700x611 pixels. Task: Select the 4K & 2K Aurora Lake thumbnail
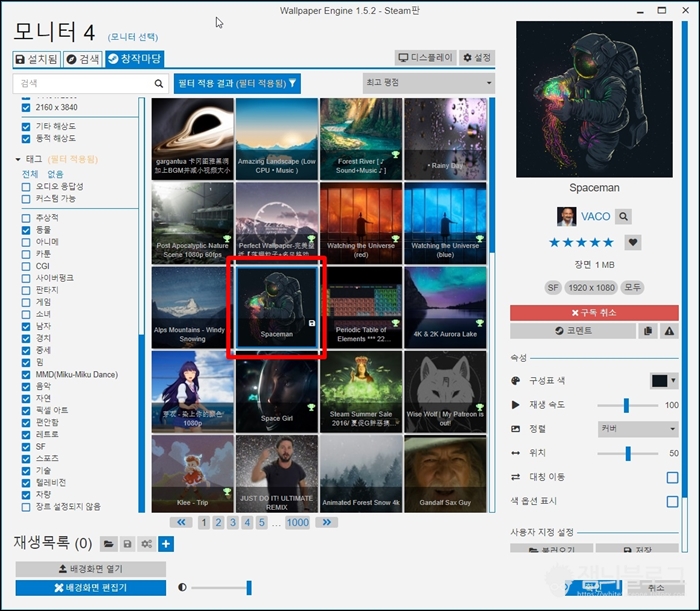pyautogui.click(x=445, y=308)
